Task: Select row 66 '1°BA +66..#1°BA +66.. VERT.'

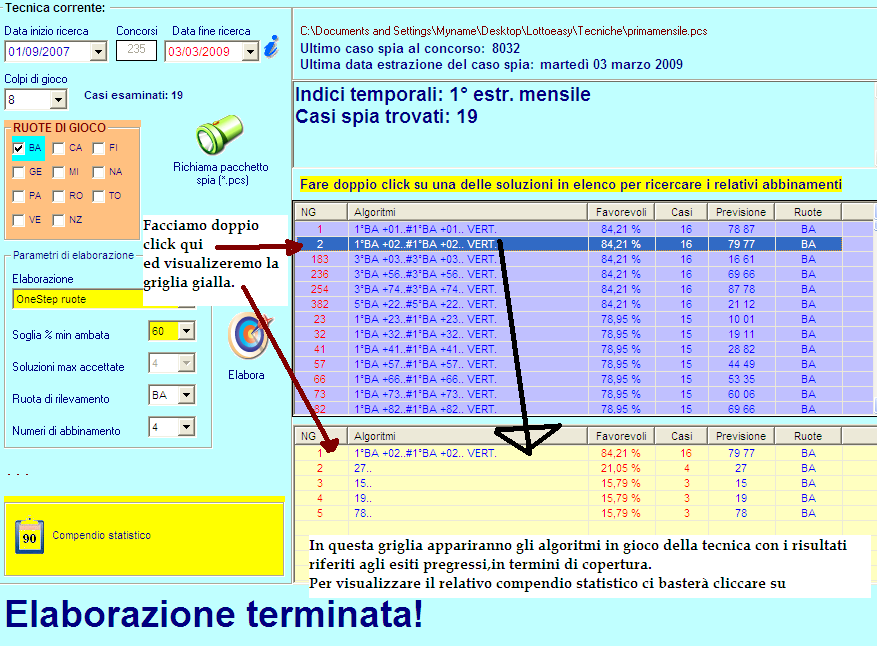Action: tap(568, 379)
